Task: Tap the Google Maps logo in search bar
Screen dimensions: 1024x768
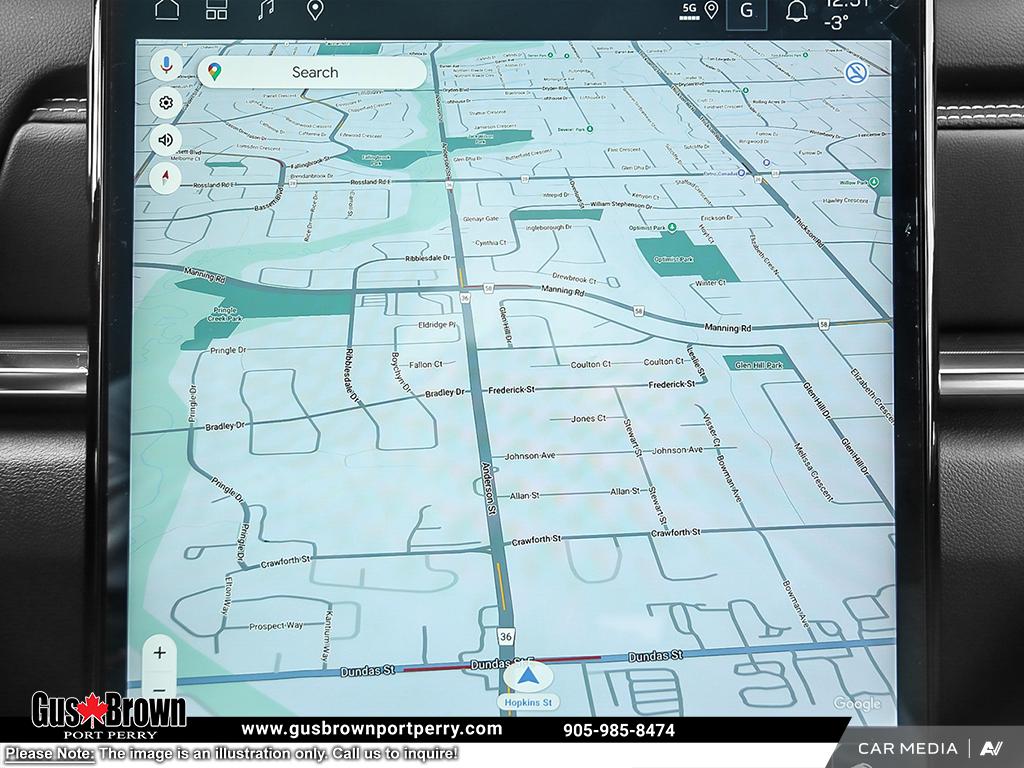Action: pyautogui.click(x=215, y=72)
